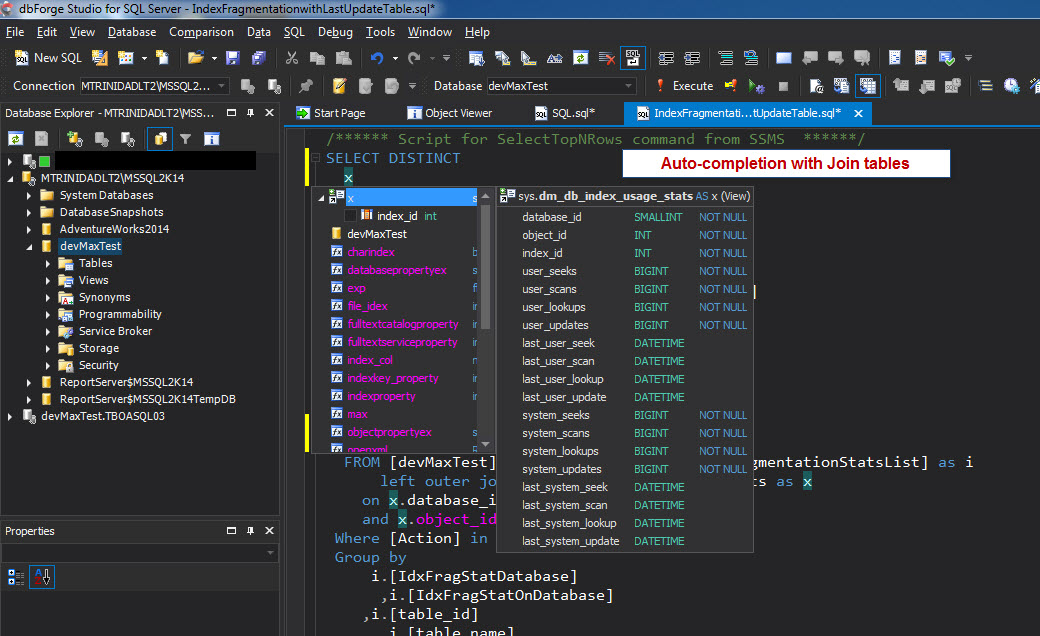The width and height of the screenshot is (1040, 636).
Task: Close the IndexFragmentation SQL tab
Action: (858, 113)
